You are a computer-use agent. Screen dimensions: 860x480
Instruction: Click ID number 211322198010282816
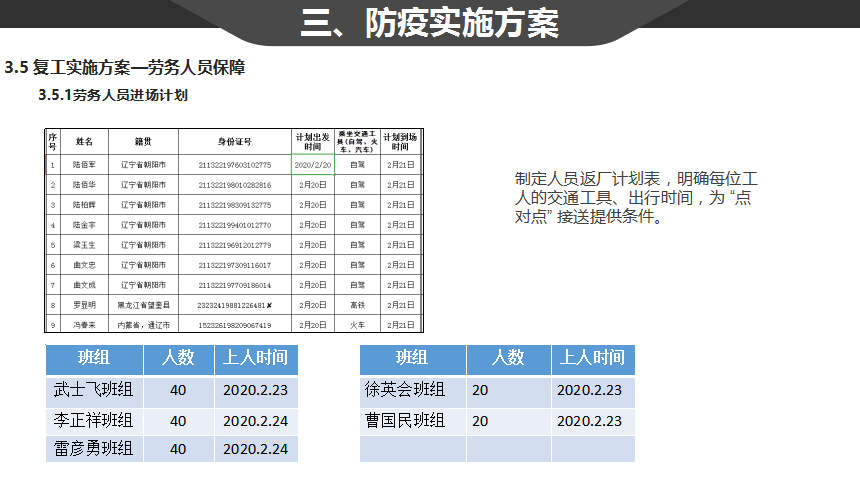coord(235,185)
